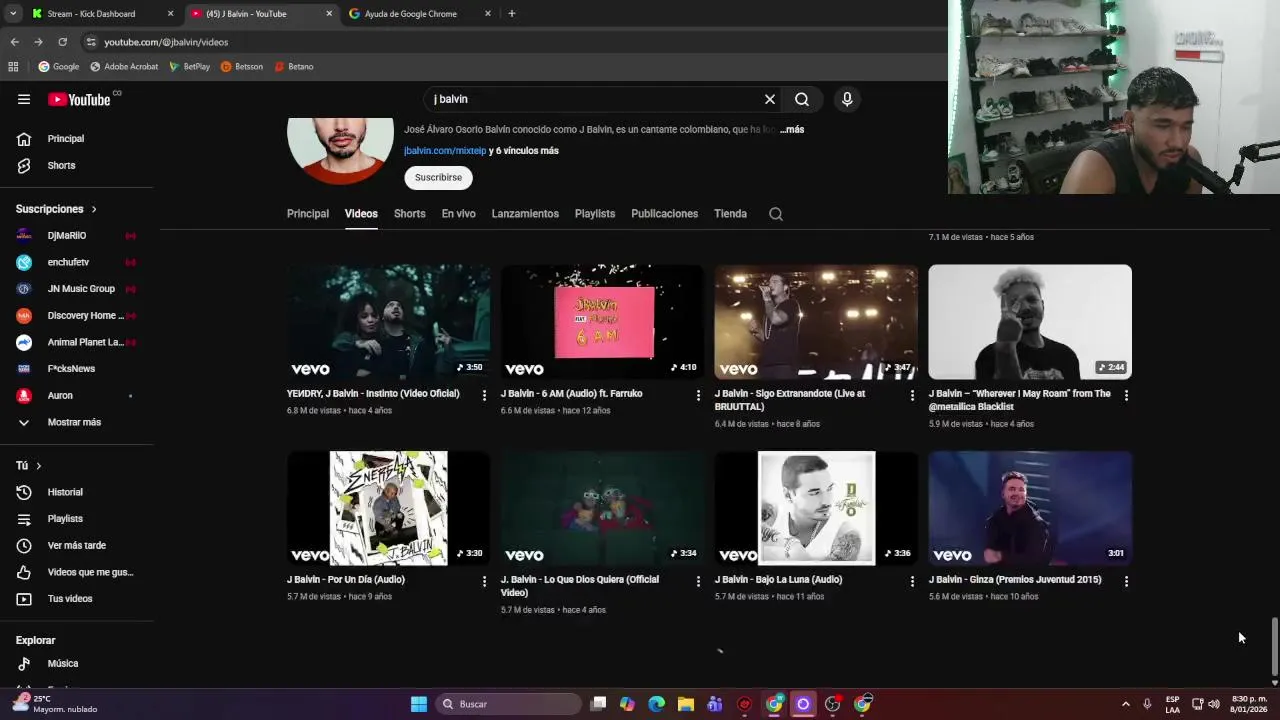Clear the search box with the X icon
1280x720 pixels.
(x=770, y=99)
